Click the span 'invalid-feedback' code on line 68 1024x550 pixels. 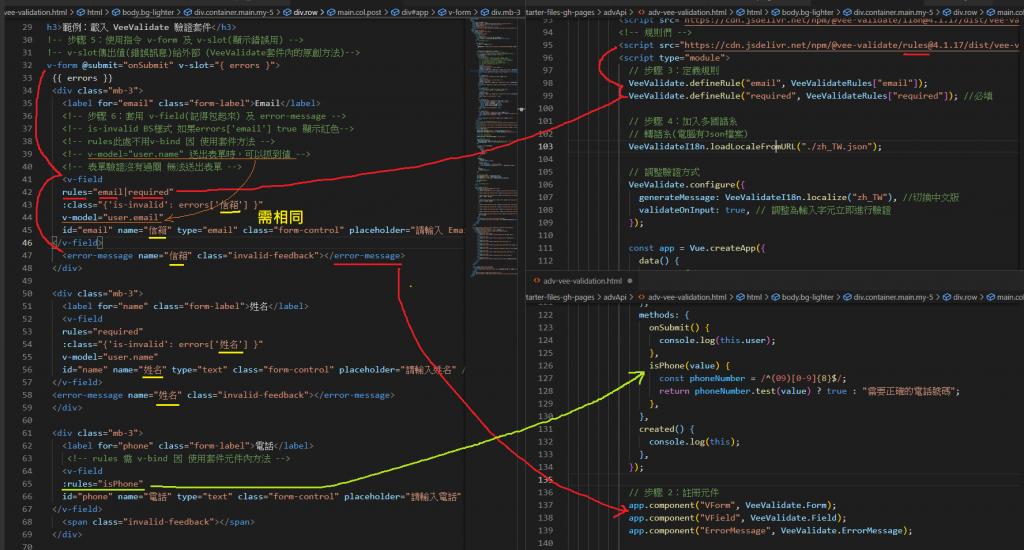click(159, 521)
